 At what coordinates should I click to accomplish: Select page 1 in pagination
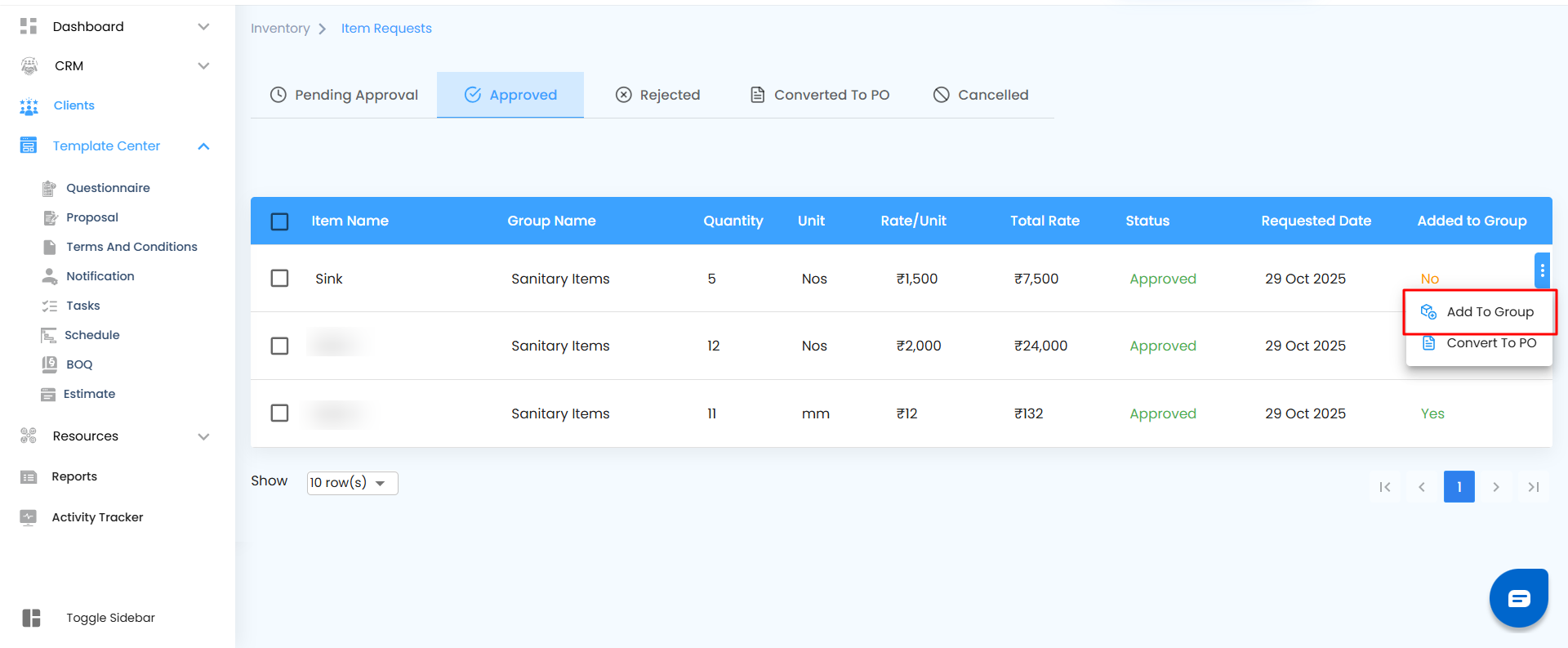(x=1459, y=487)
